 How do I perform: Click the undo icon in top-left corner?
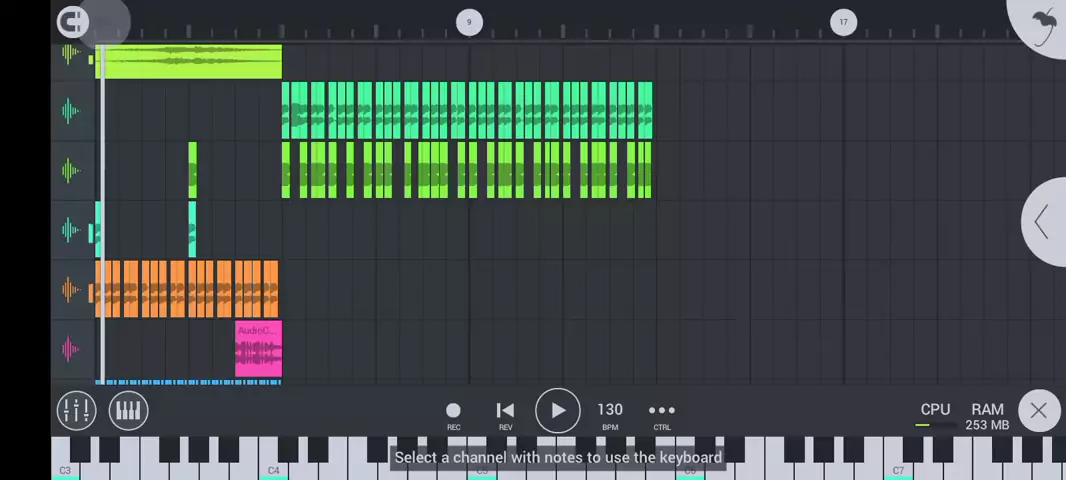[x=73, y=22]
